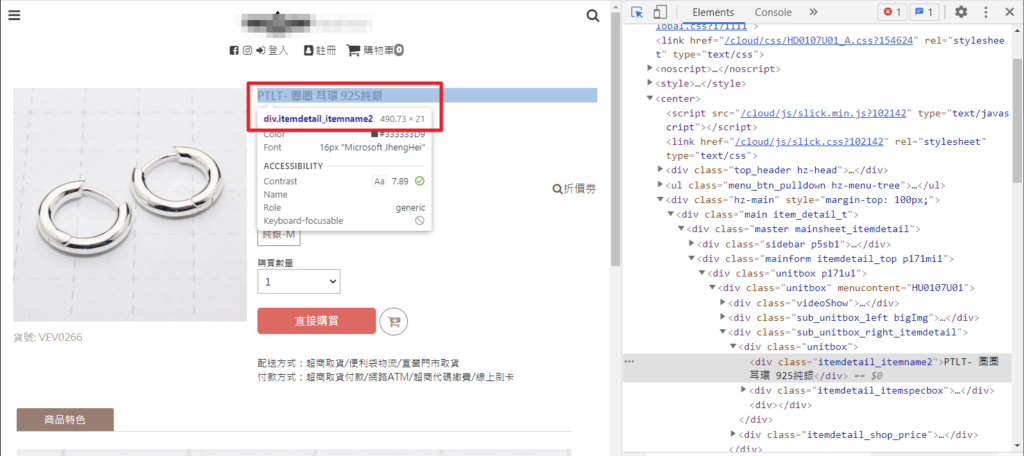Viewport: 1024px width, 456px height.
Task: Open DevTools settings gear
Action: pos(961,12)
